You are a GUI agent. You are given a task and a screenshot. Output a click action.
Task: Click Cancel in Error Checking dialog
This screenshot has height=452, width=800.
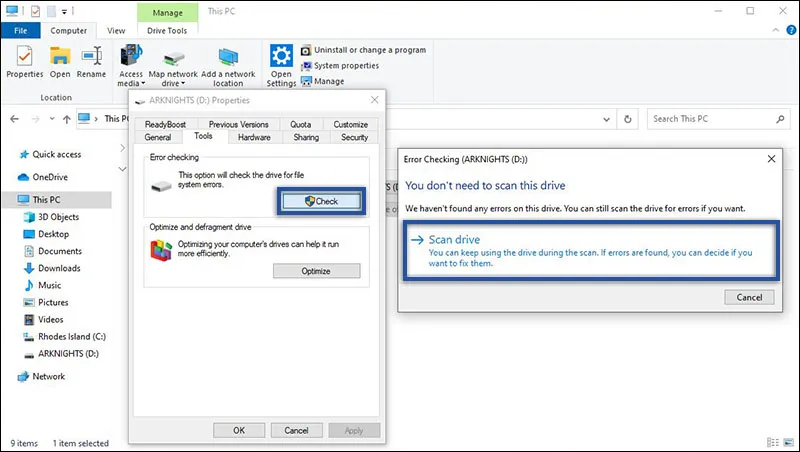[x=749, y=297]
